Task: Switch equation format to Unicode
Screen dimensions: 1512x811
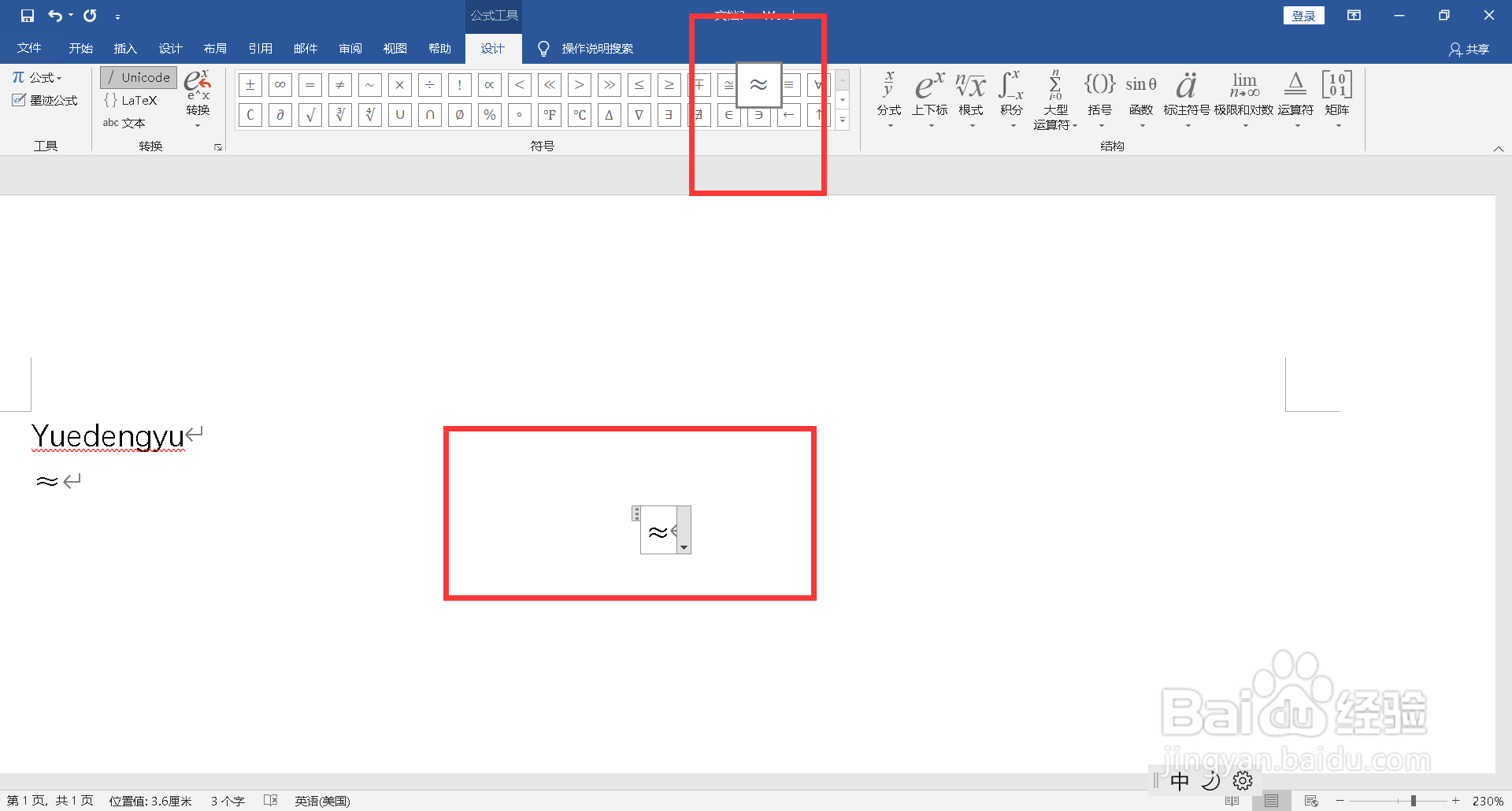Action: click(139, 77)
